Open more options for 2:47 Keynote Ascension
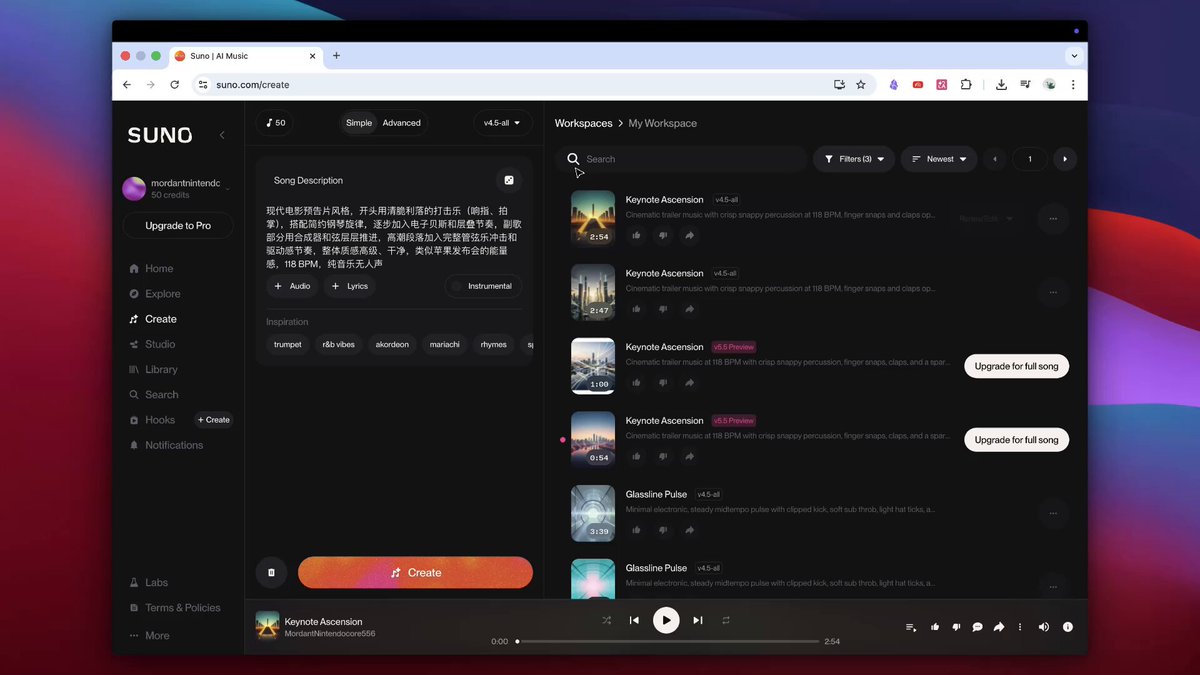The height and width of the screenshot is (675, 1200). click(x=1053, y=292)
